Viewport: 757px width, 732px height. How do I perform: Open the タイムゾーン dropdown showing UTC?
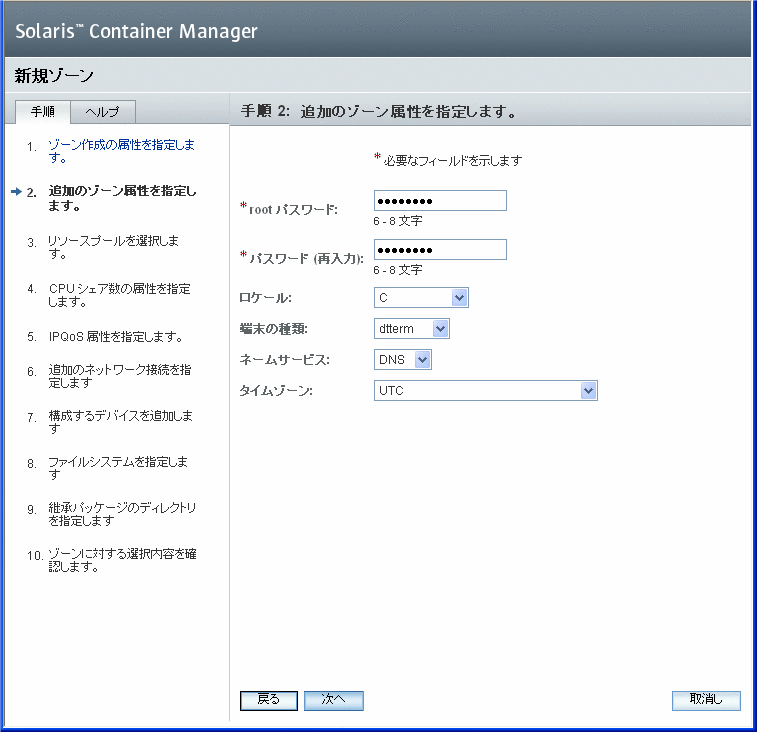486,391
